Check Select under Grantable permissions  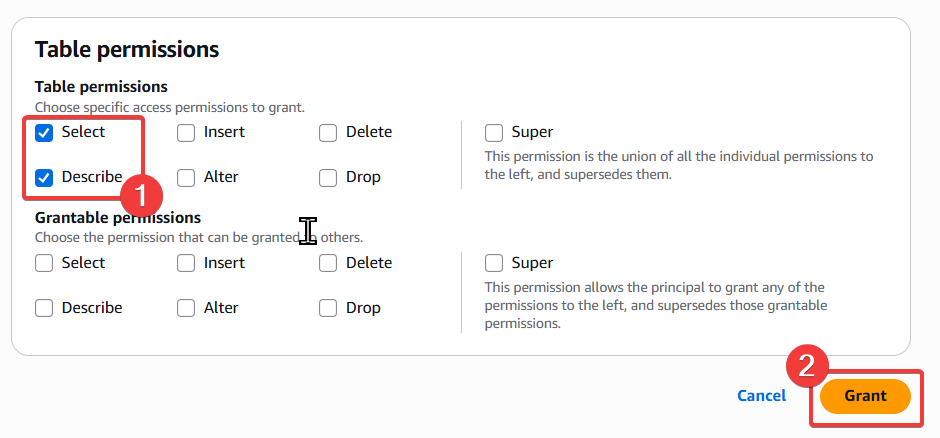pyautogui.click(x=44, y=263)
